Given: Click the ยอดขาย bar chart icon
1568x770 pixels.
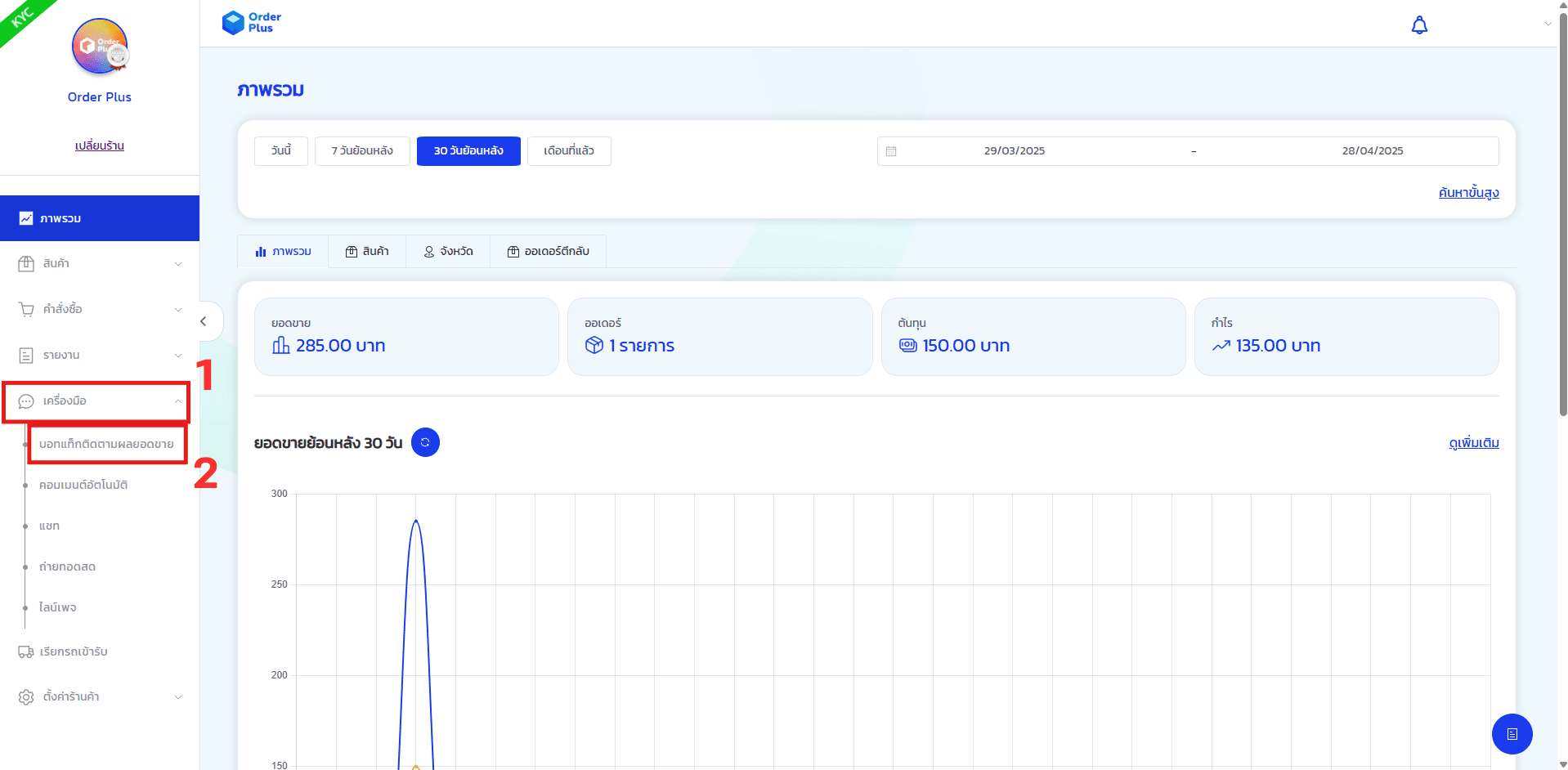Looking at the screenshot, I should click(280, 345).
